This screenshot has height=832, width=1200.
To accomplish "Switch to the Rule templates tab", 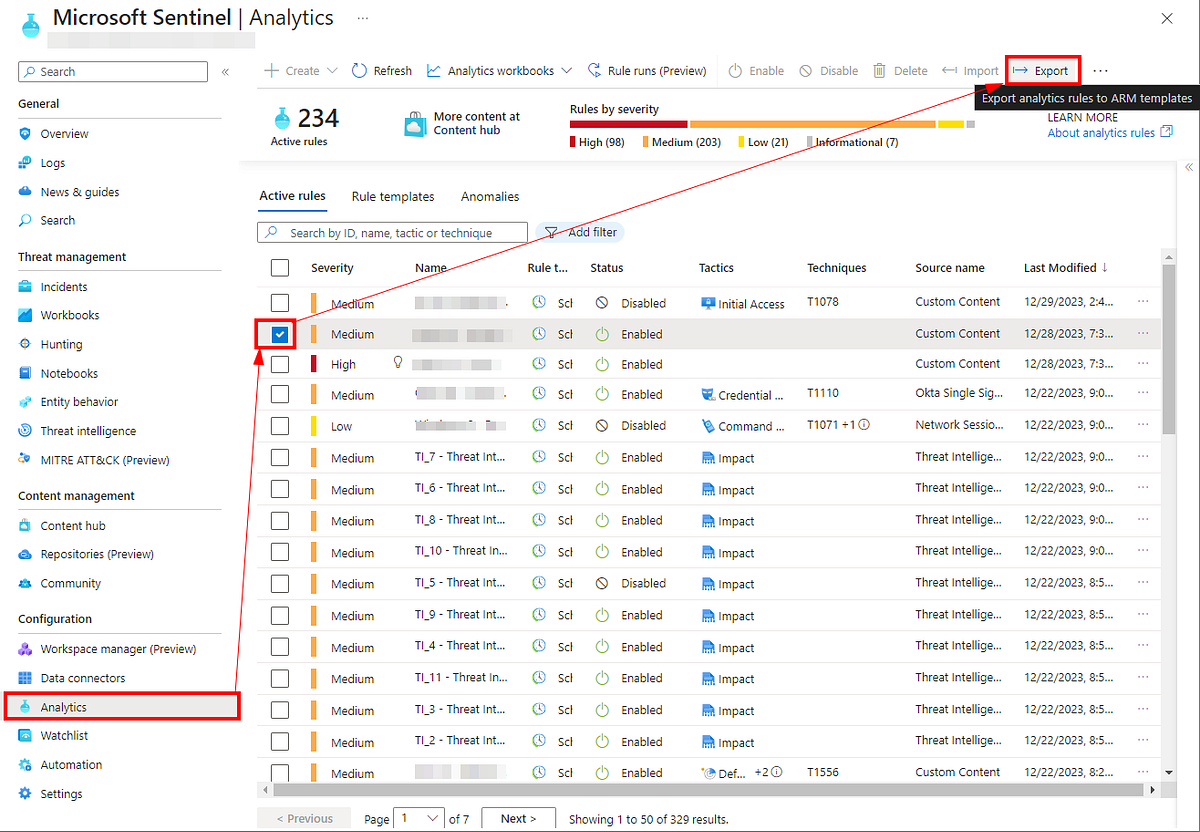I will pyautogui.click(x=392, y=196).
